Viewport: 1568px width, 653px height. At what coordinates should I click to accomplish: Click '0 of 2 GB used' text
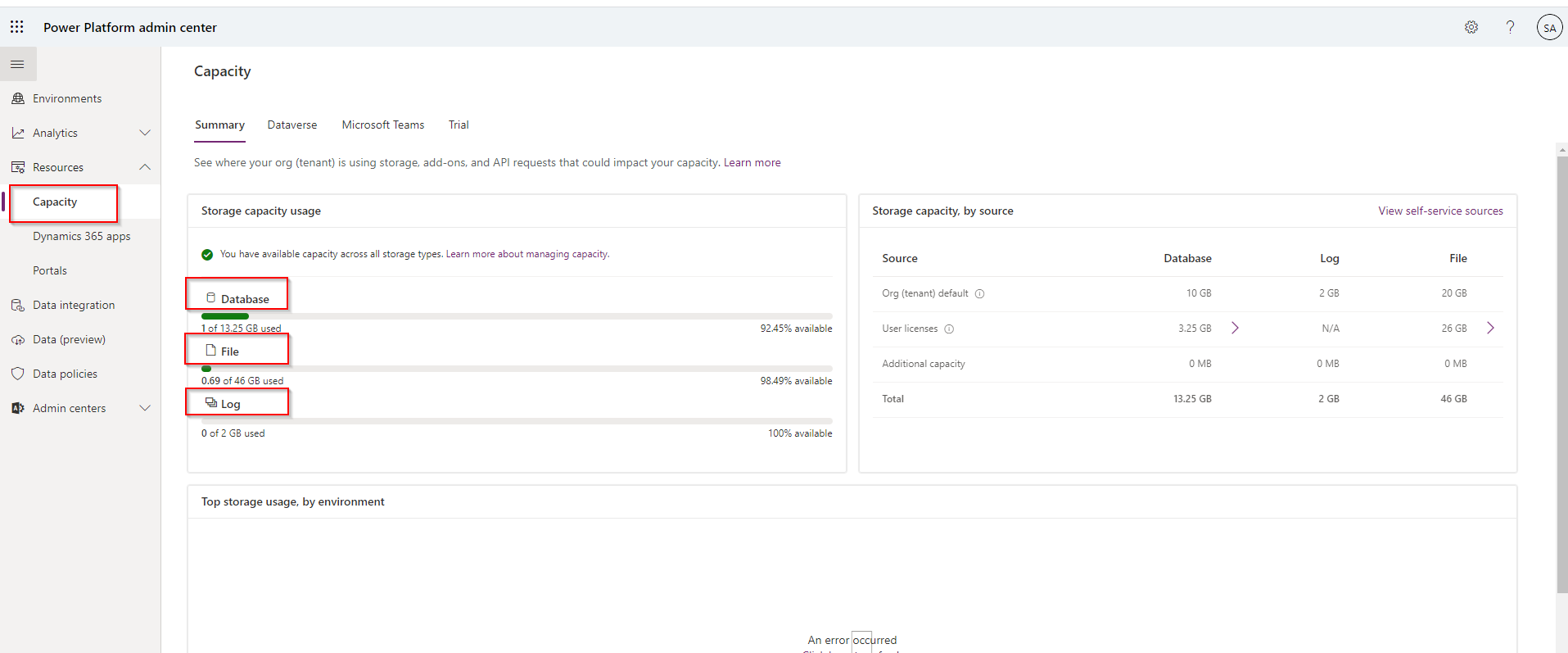[x=233, y=433]
